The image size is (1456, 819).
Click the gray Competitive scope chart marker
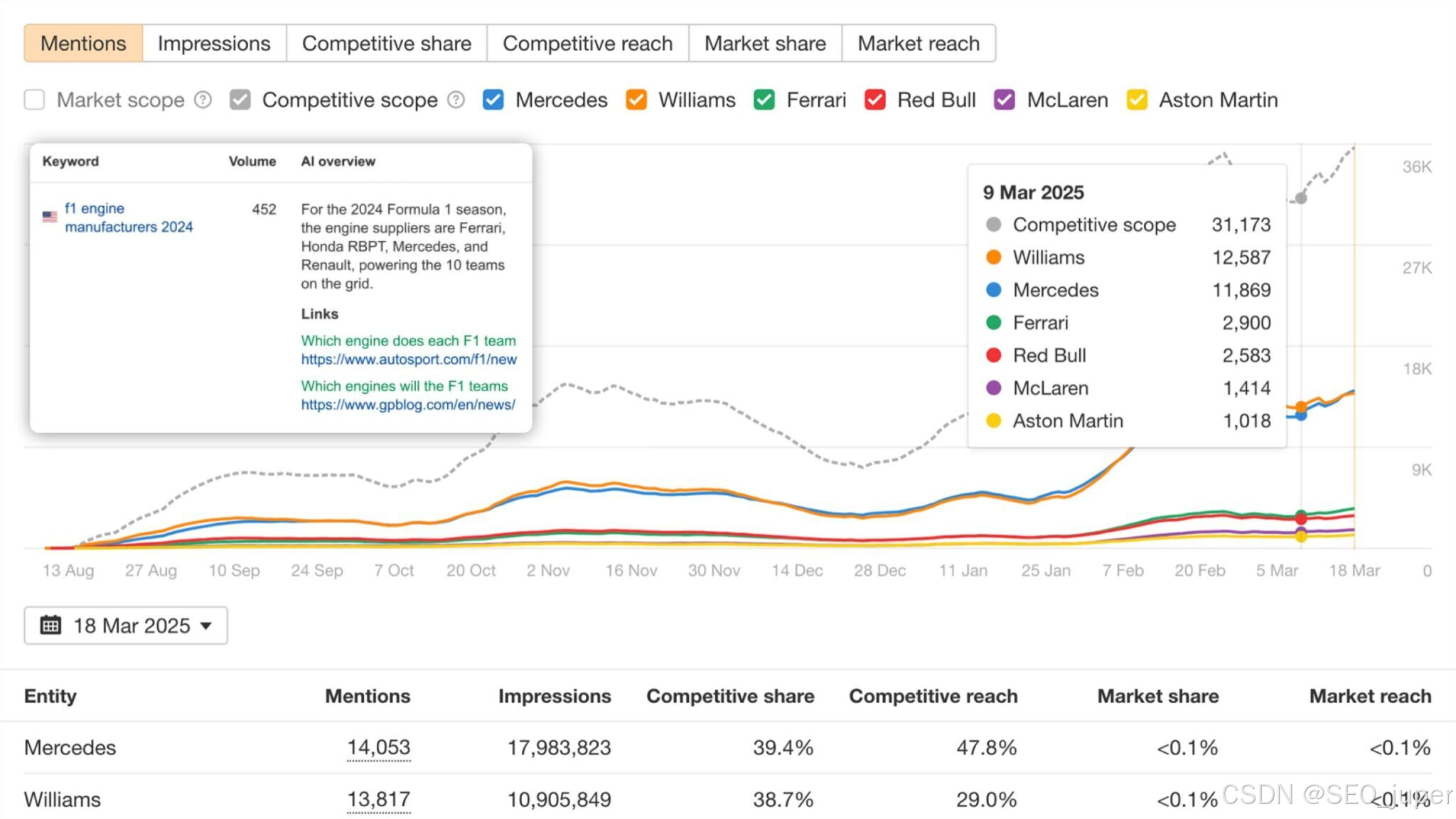[1300, 198]
